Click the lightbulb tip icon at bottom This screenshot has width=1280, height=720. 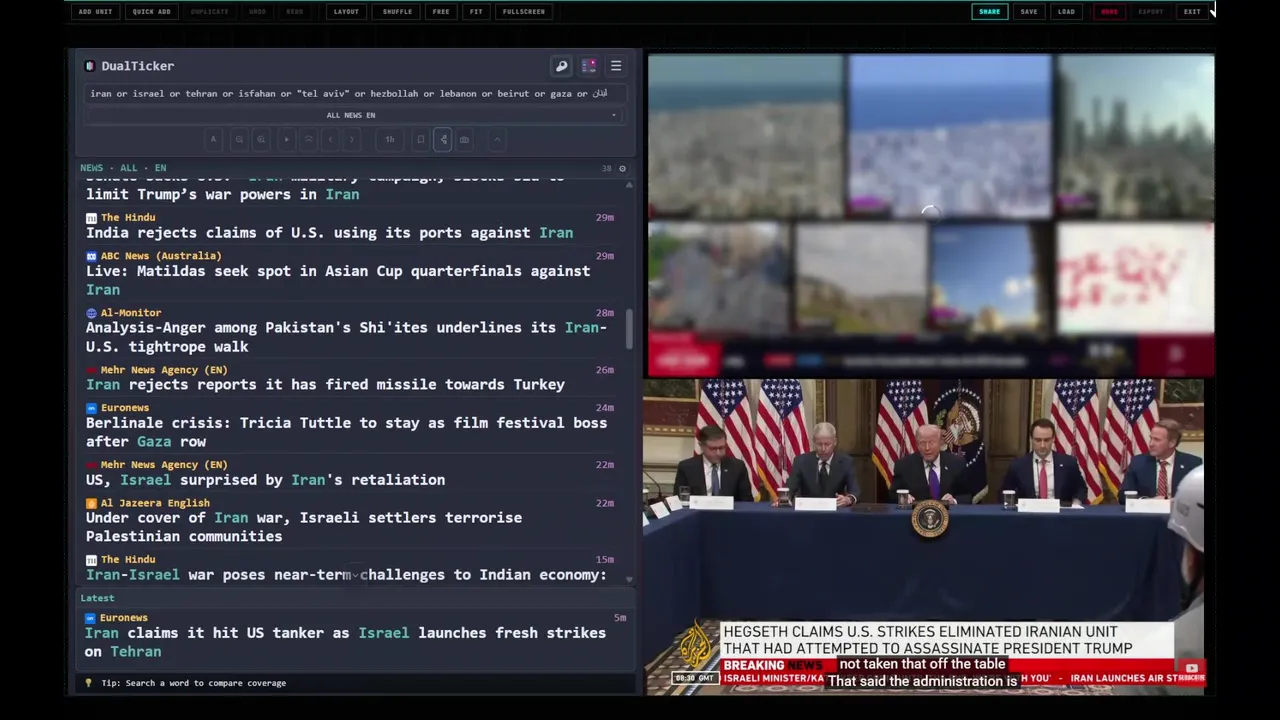pyautogui.click(x=88, y=683)
